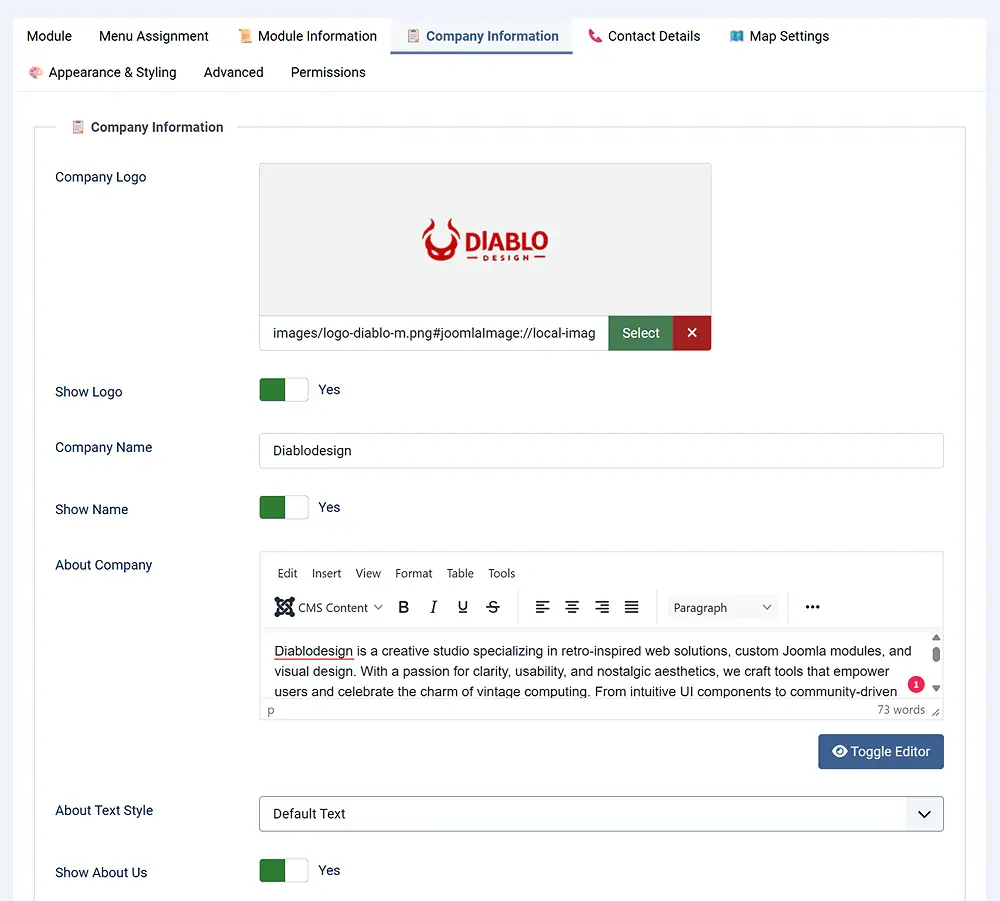Justify the editor text
Image resolution: width=1000 pixels, height=901 pixels.
(x=632, y=607)
